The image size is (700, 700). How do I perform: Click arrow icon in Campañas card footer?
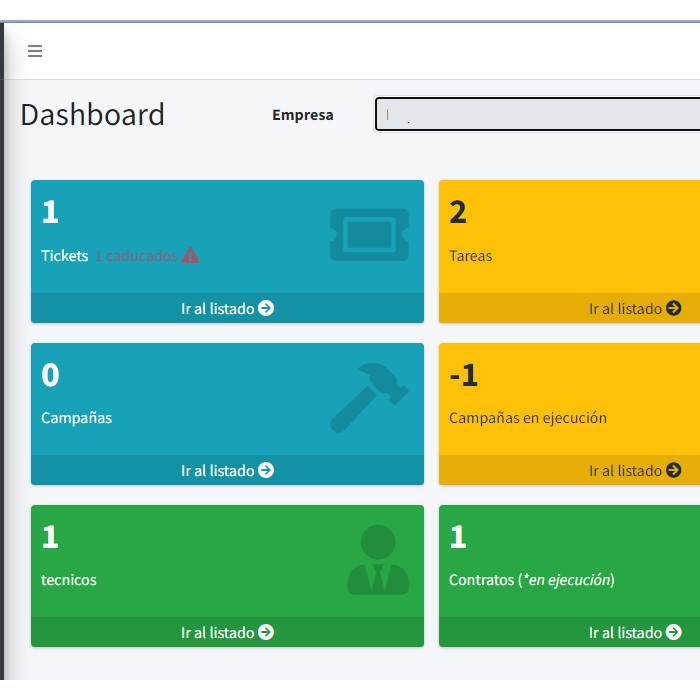click(266, 470)
